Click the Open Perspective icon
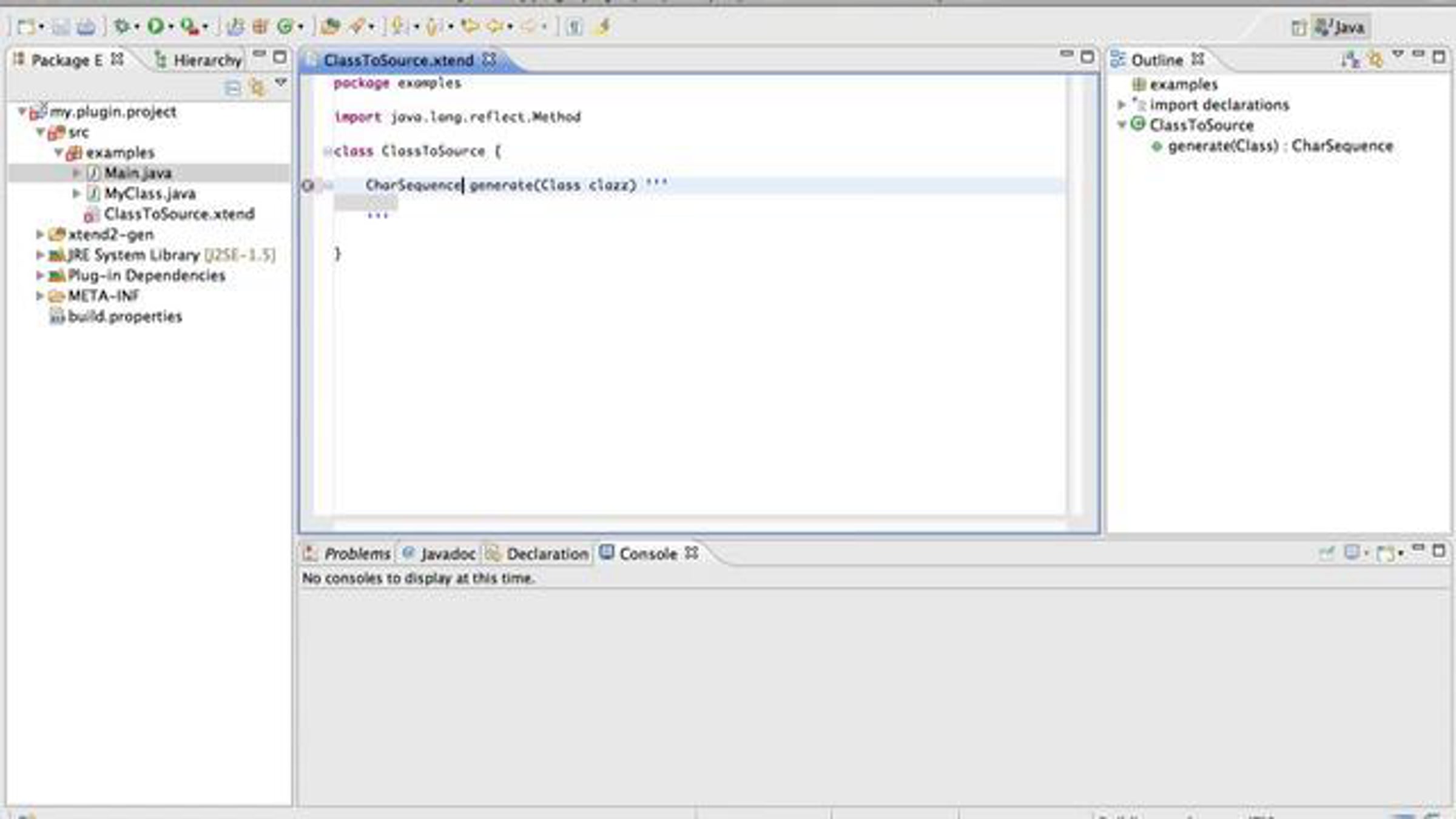1456x819 pixels. [1298, 27]
